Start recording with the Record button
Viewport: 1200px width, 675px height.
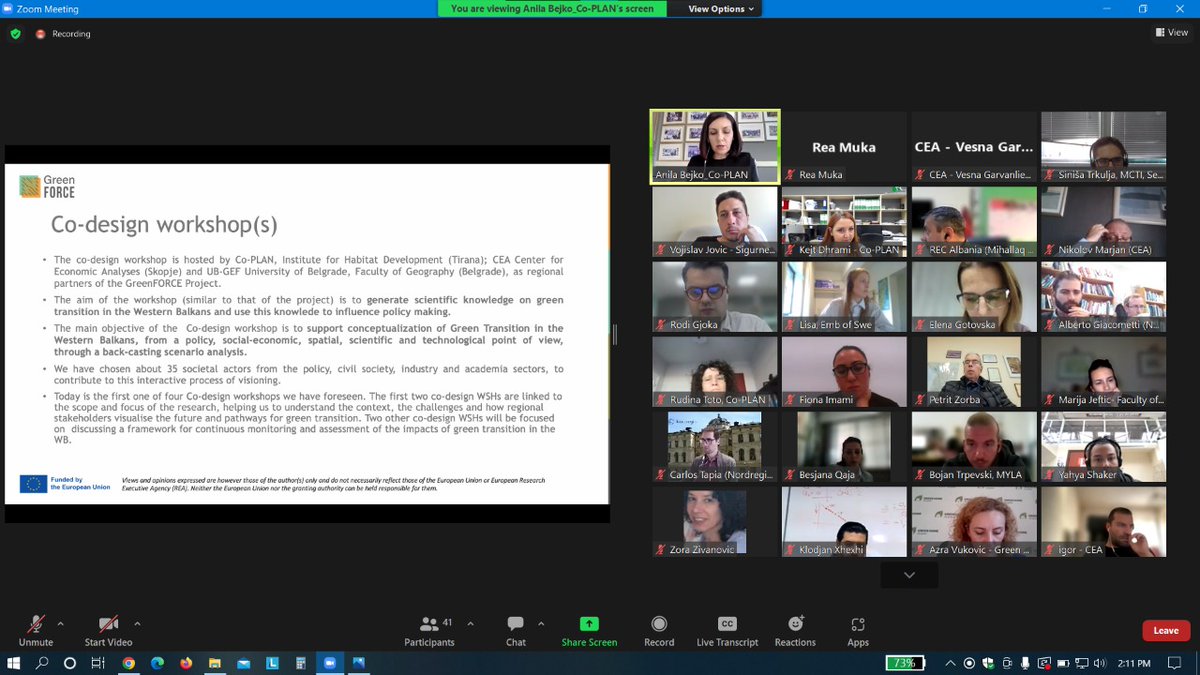coord(659,630)
